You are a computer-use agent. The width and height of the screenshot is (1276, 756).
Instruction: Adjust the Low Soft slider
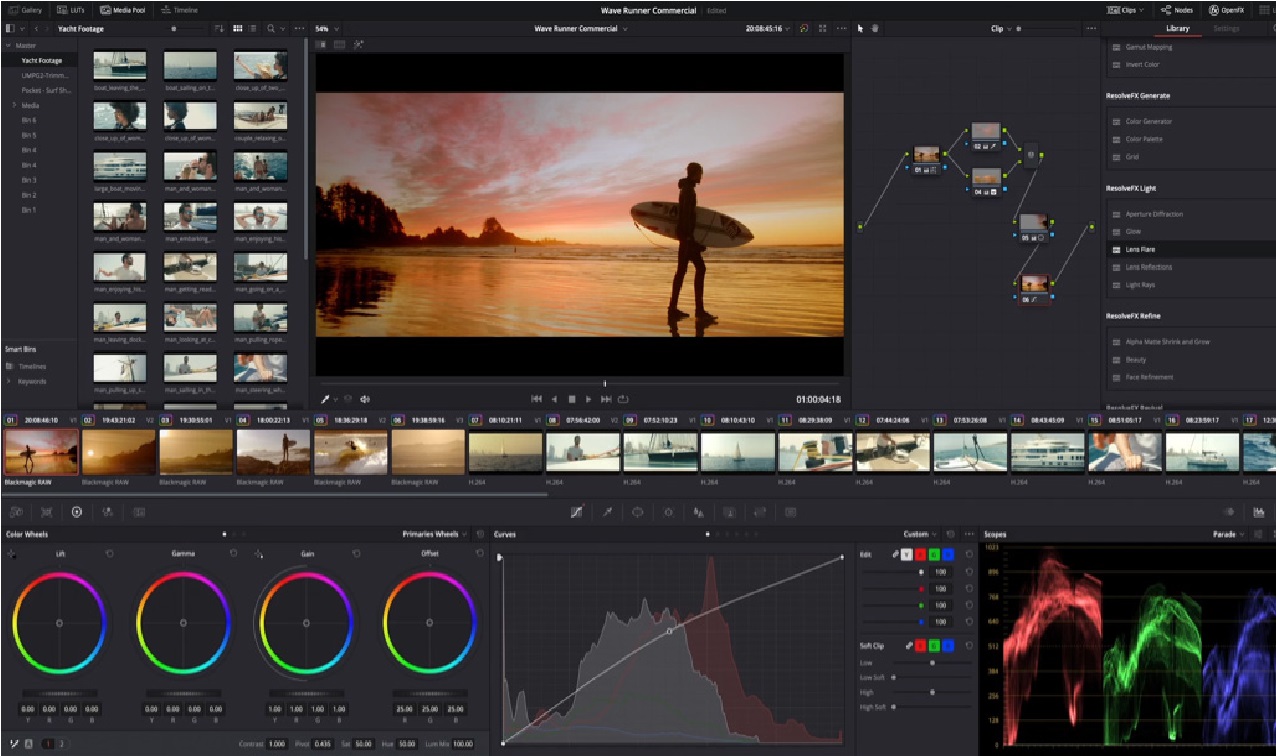pos(893,677)
